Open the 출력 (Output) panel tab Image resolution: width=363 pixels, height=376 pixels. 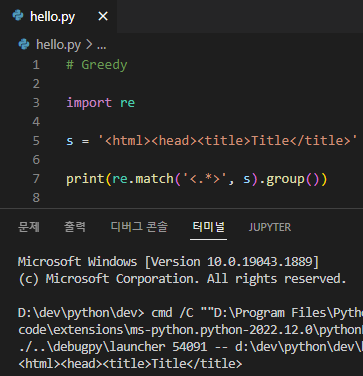pyautogui.click(x=75, y=227)
